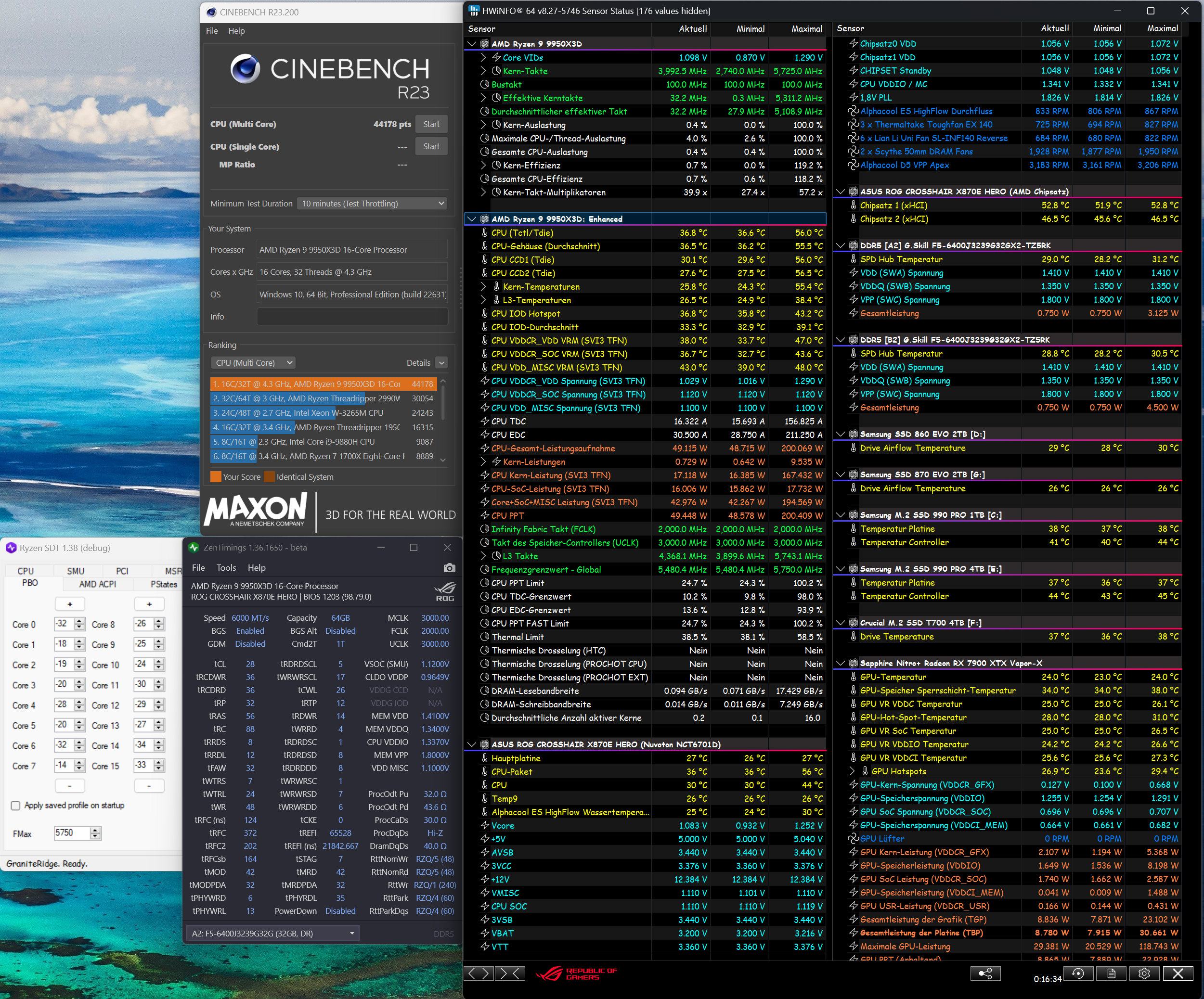
Task: Switch to the AMD ACPI tab
Action: (97, 584)
